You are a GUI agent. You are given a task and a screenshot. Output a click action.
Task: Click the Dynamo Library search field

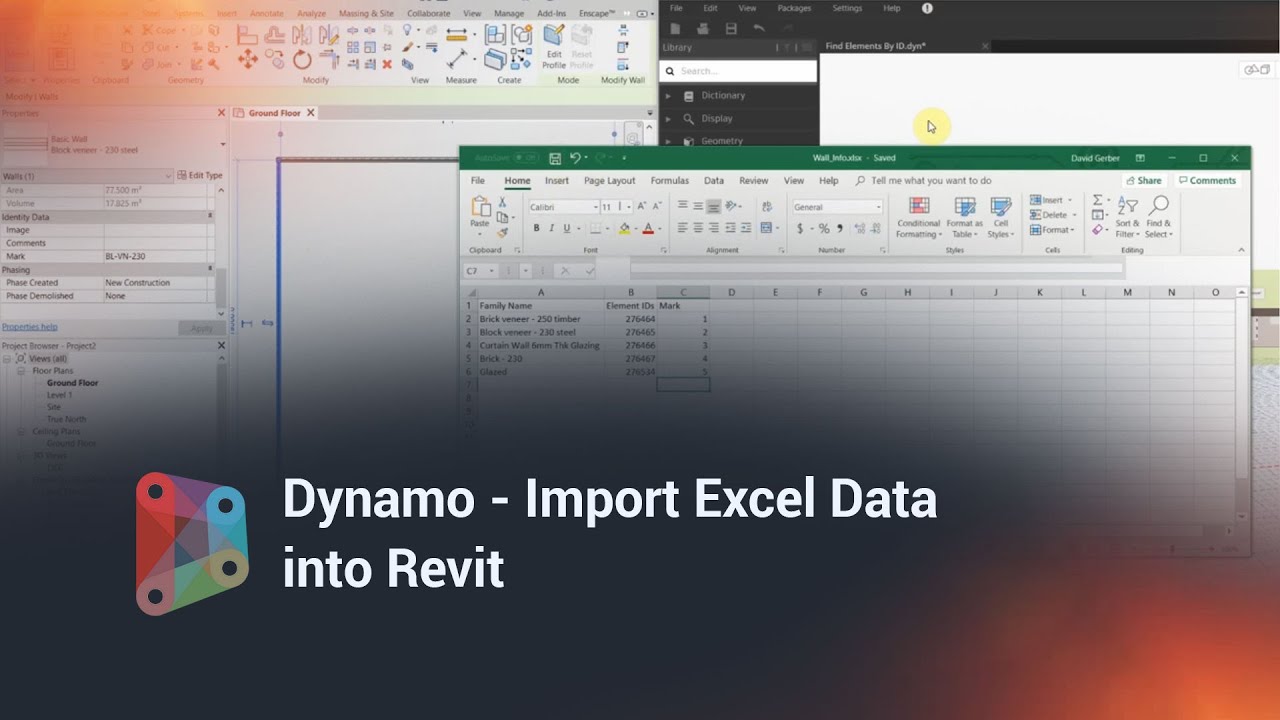pyautogui.click(x=738, y=71)
